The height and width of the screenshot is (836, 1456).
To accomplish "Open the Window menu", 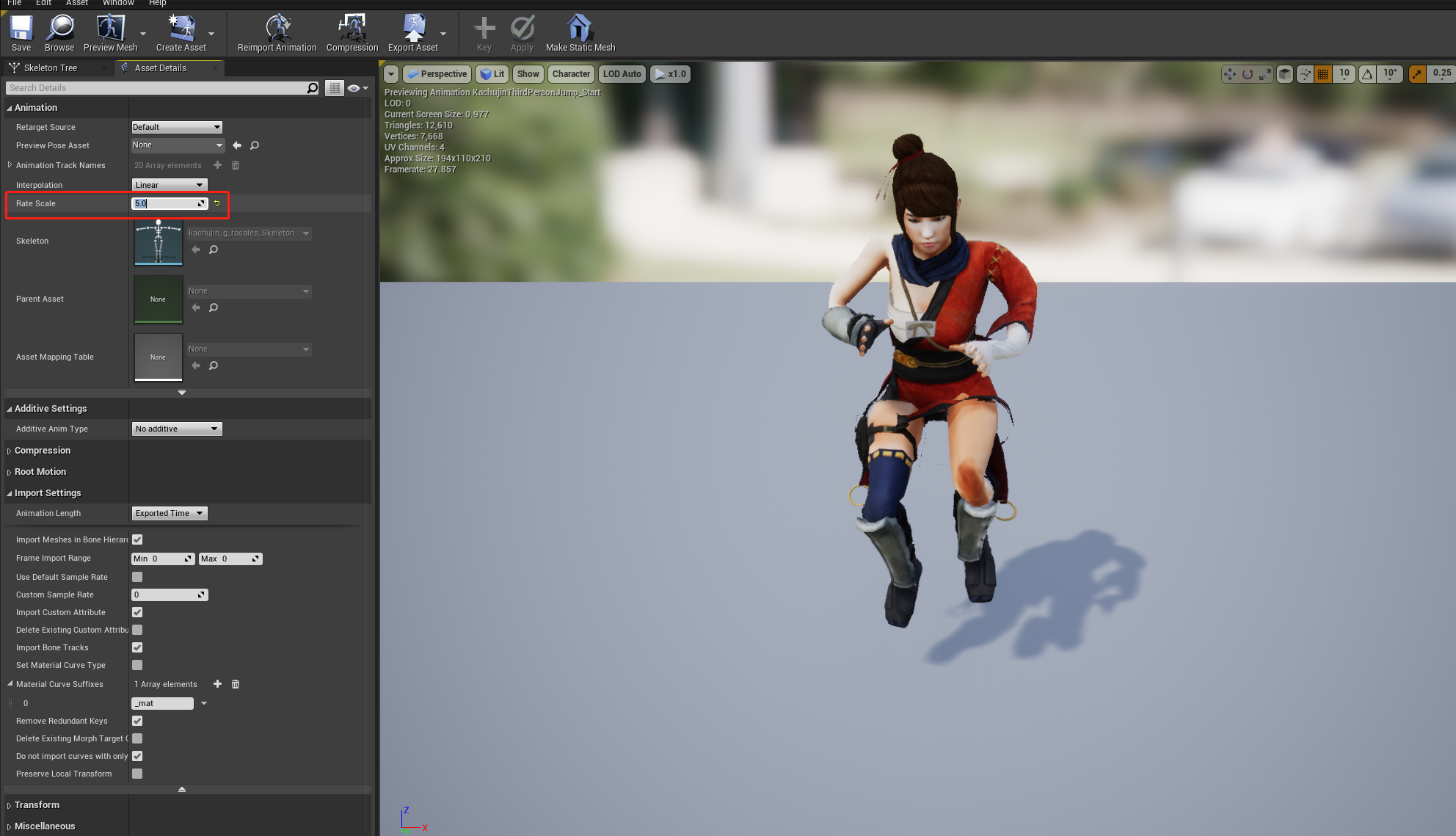I will click(117, 3).
